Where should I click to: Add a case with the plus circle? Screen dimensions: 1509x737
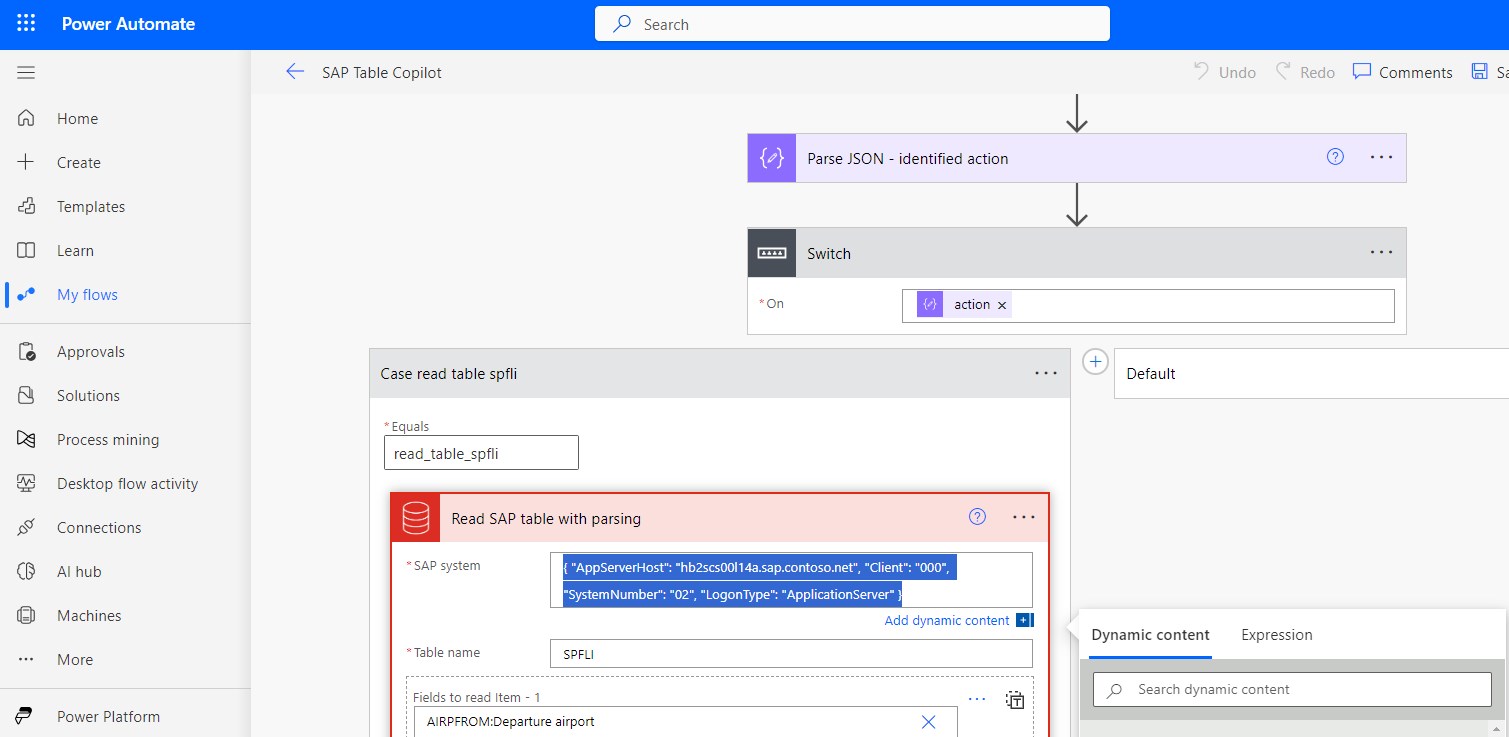[x=1096, y=362]
